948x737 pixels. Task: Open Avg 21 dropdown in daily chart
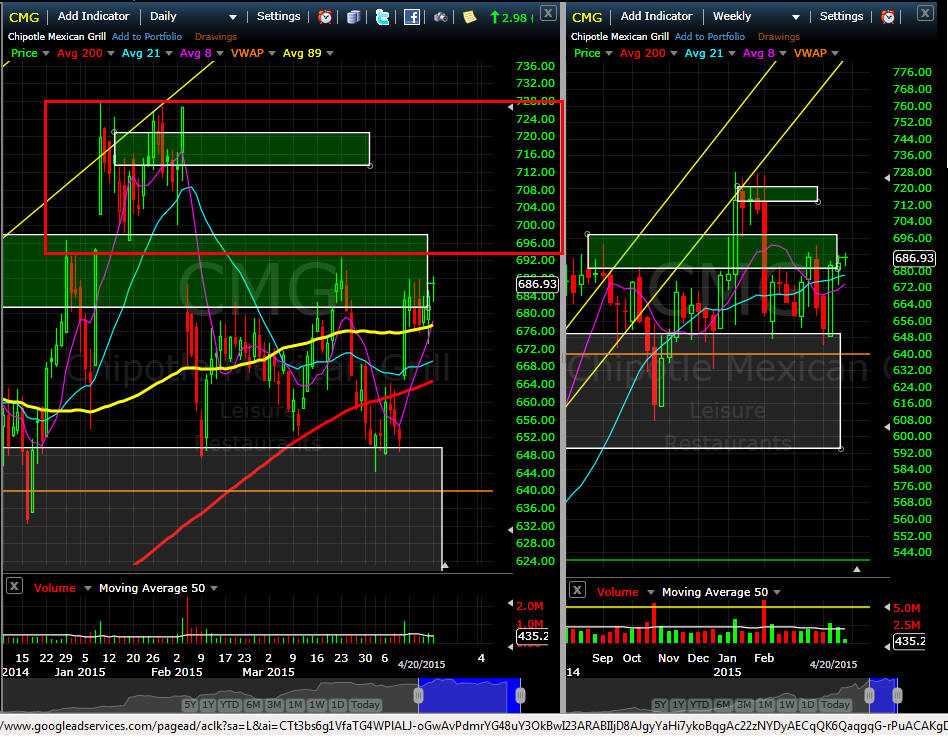(x=169, y=53)
